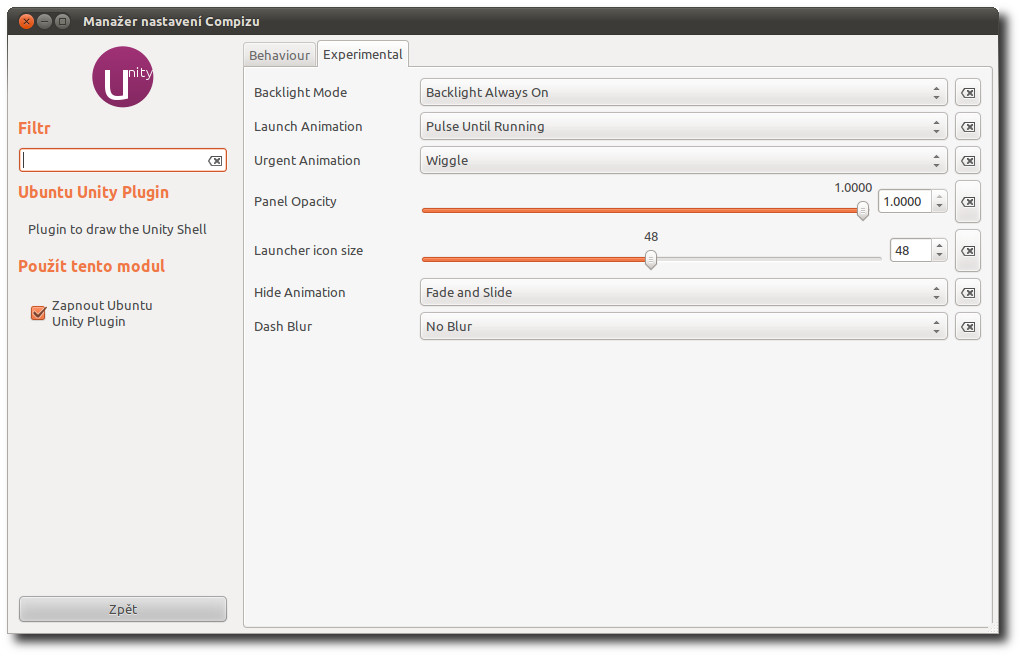This screenshot has height=657, width=1022.
Task: Select the Experimental tab
Action: coord(362,54)
